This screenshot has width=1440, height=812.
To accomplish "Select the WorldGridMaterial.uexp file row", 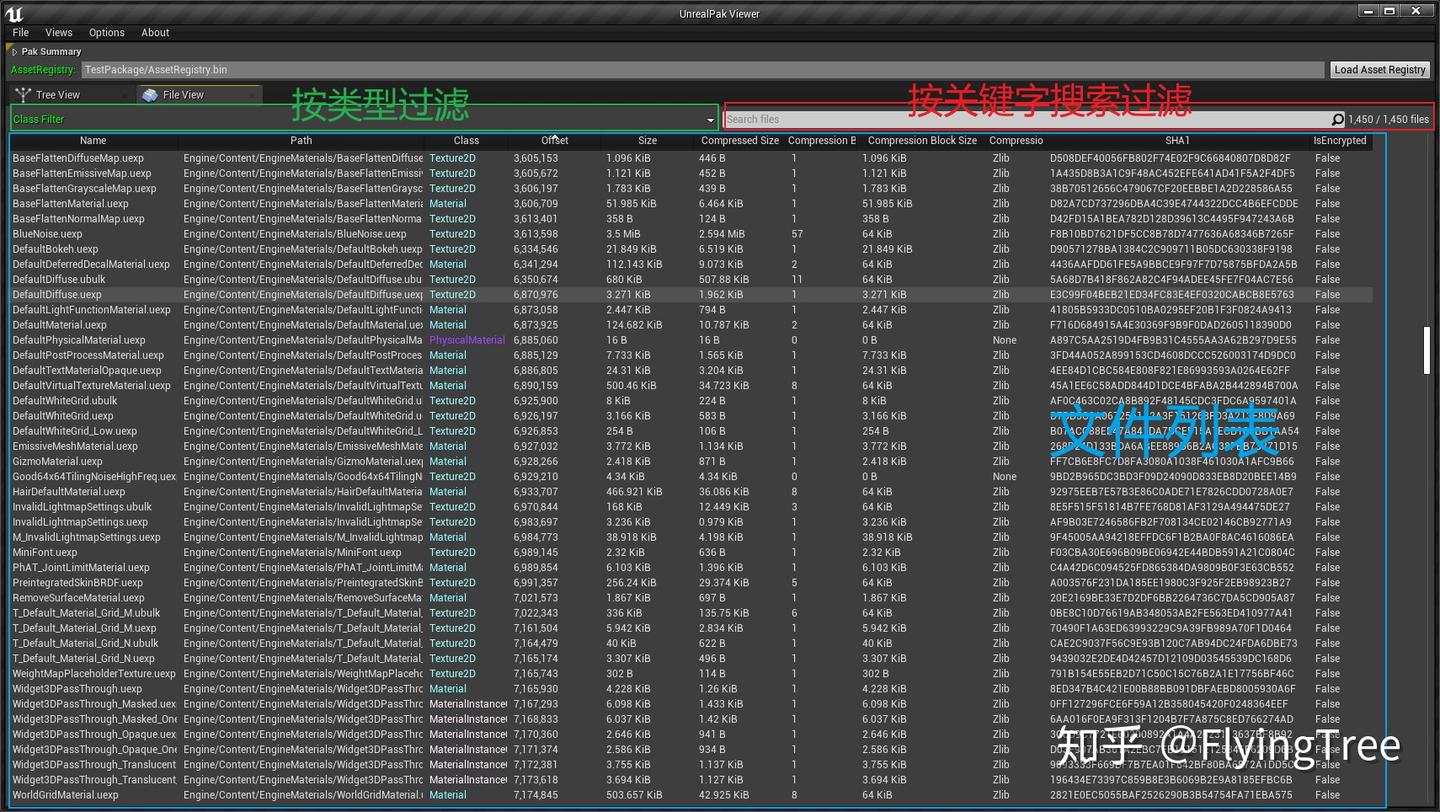I will 90,795.
